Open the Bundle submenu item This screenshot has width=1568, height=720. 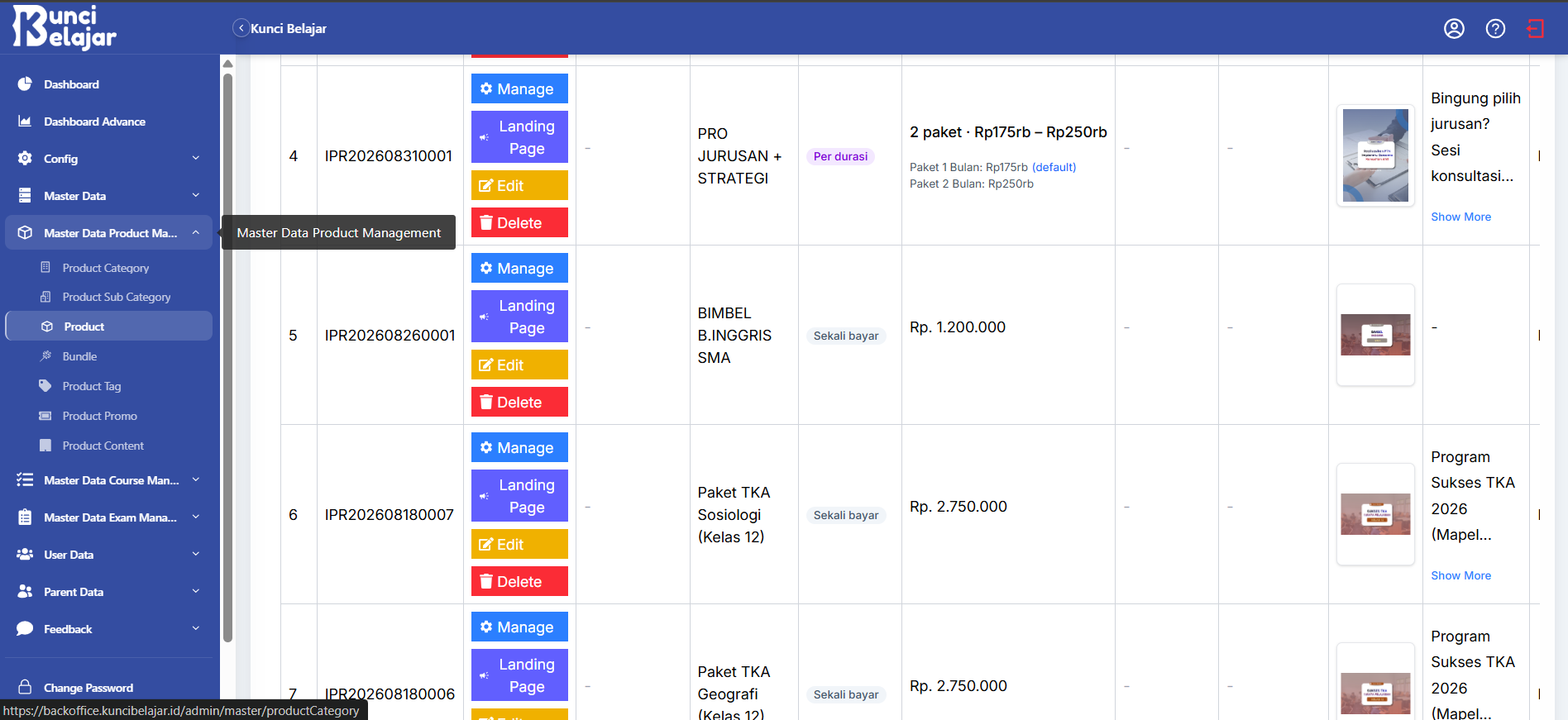(x=108, y=356)
